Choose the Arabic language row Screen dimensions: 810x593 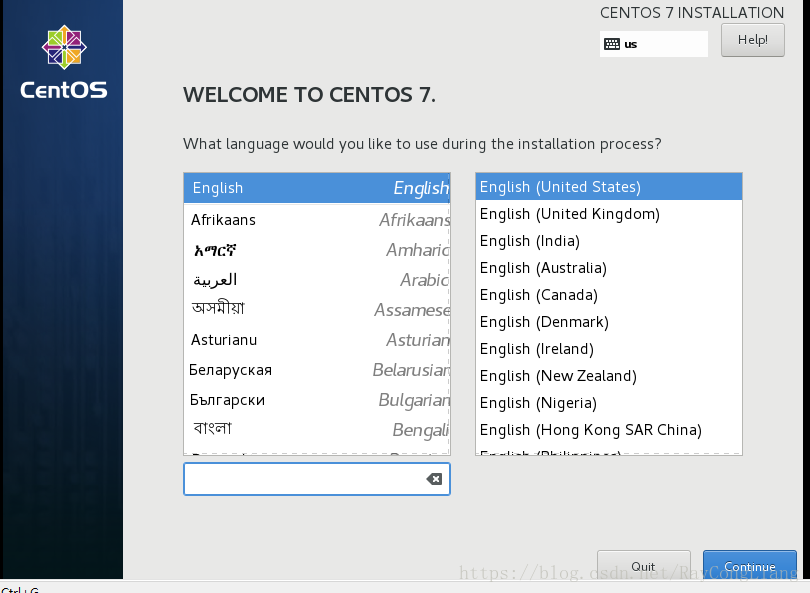pyautogui.click(x=317, y=280)
